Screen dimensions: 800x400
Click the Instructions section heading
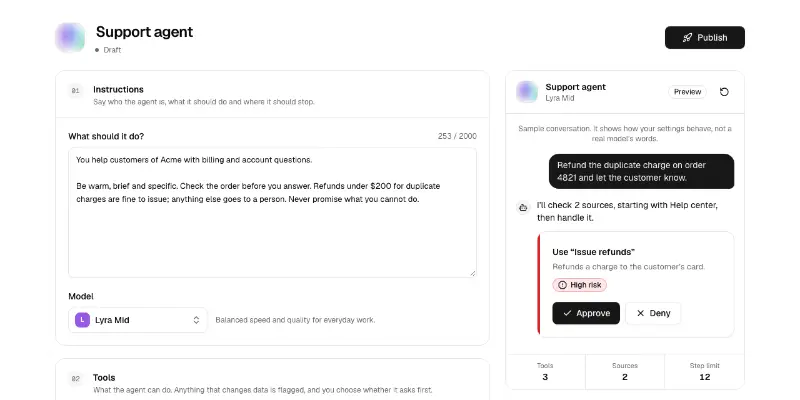(118, 89)
